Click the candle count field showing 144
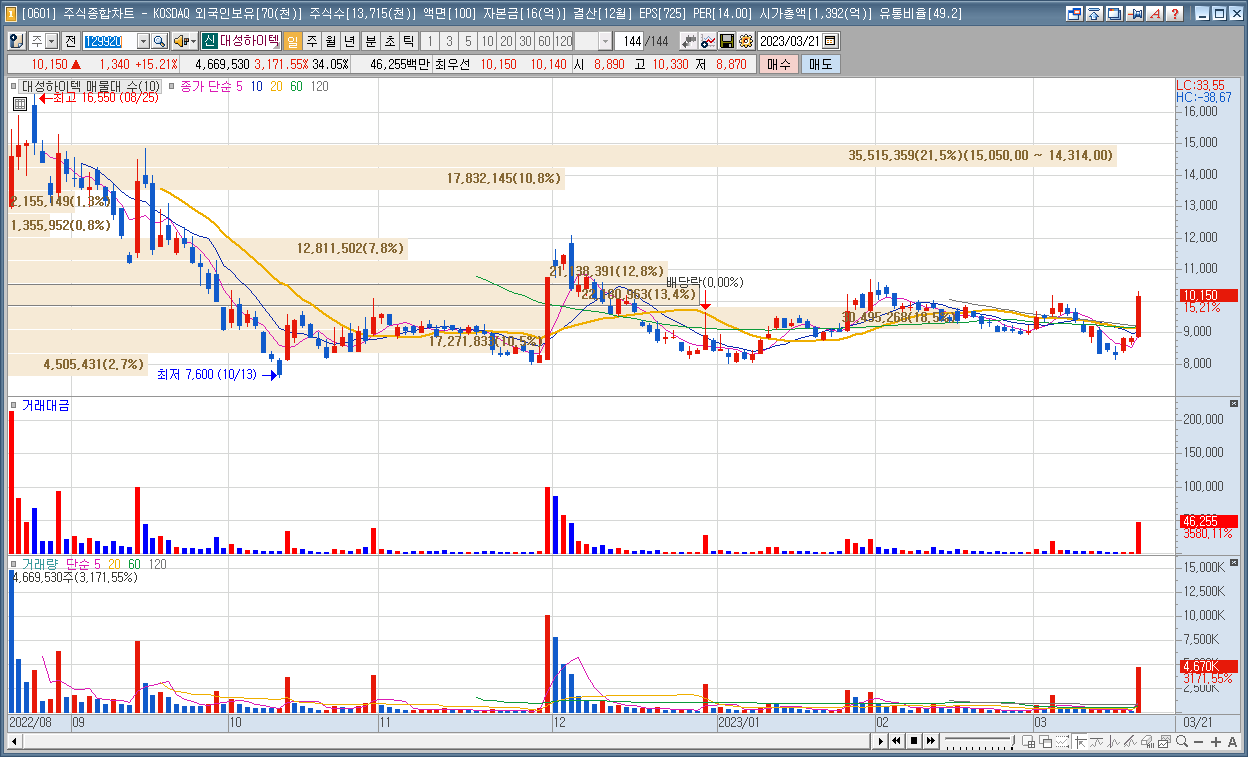This screenshot has width=1248, height=757. click(628, 41)
